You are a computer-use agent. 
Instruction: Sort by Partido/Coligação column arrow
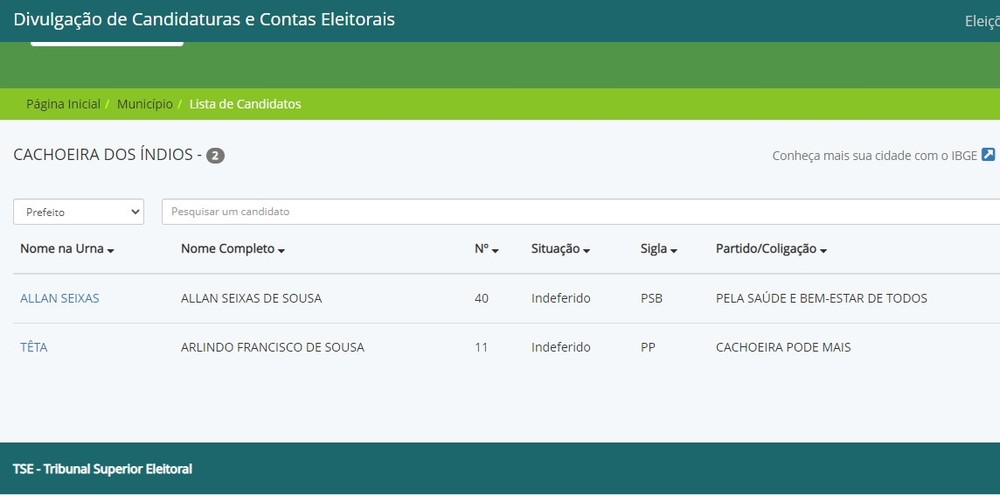[x=823, y=251]
